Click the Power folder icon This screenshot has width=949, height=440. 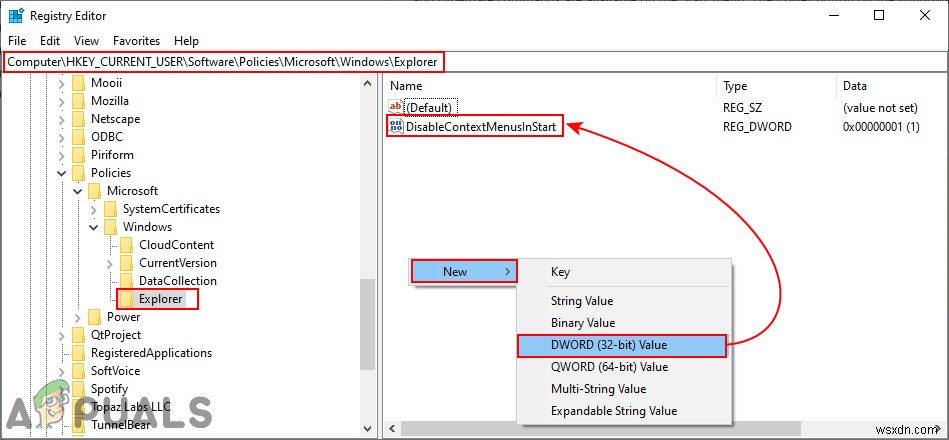[x=94, y=317]
